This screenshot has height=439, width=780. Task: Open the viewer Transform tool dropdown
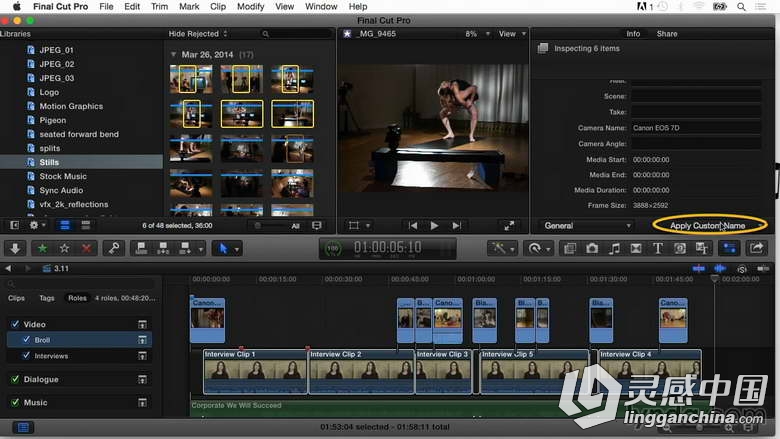359,226
